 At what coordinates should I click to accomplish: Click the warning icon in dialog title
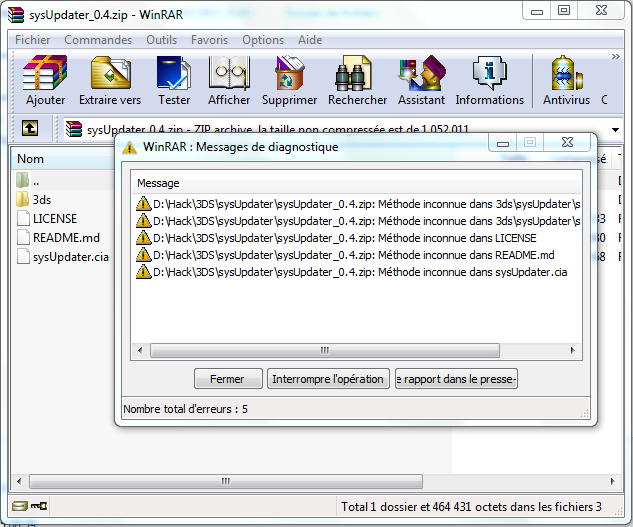130,147
